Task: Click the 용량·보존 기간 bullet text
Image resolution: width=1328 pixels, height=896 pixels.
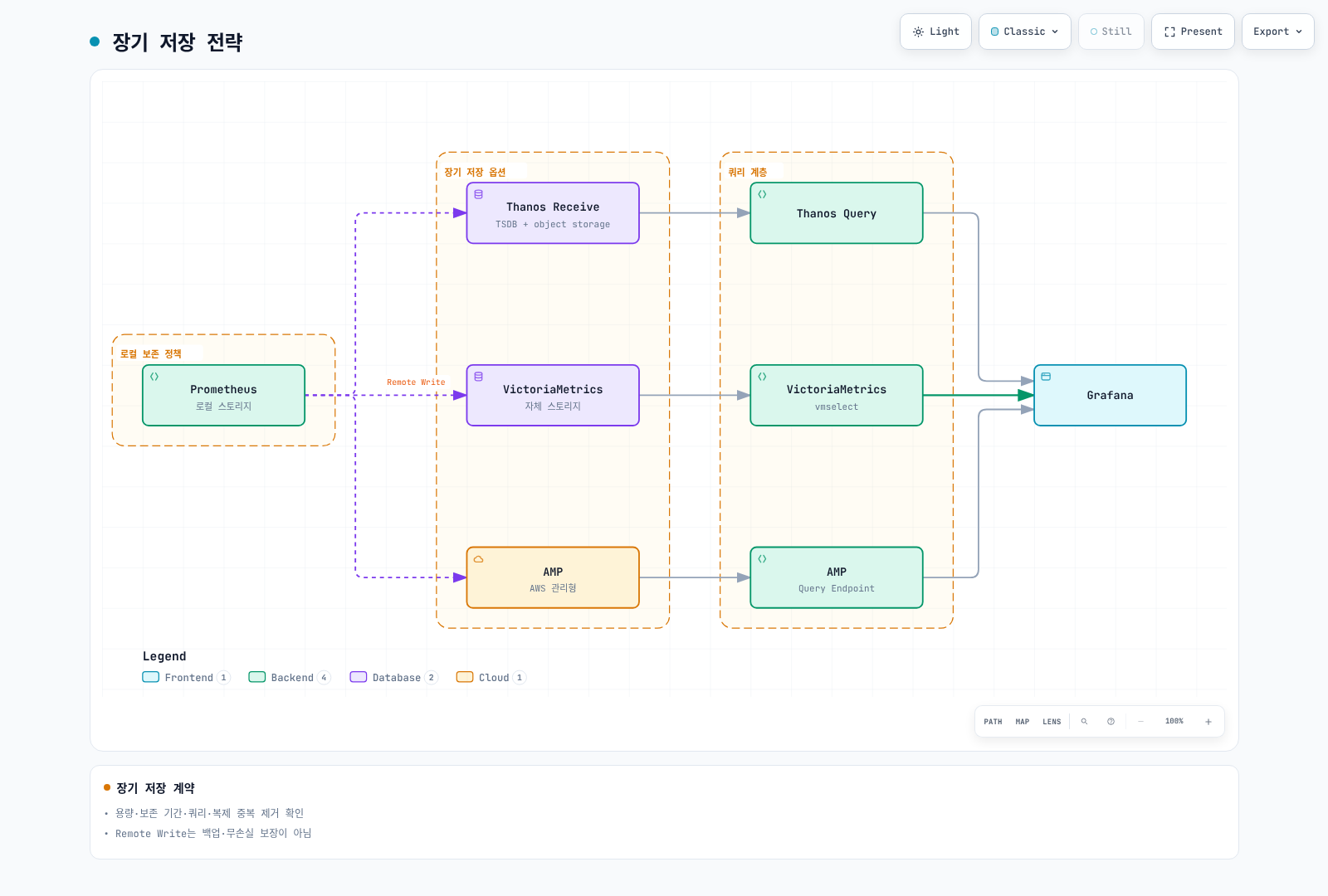Action: pos(209,813)
